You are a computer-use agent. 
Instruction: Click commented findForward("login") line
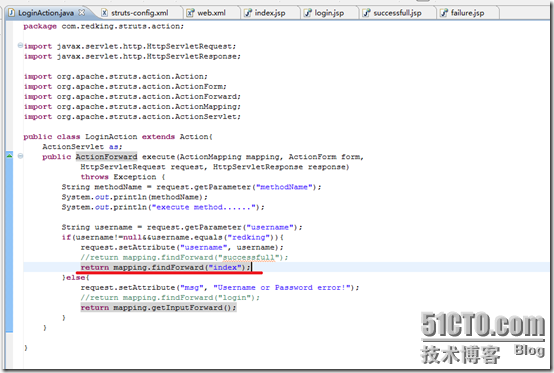point(170,298)
